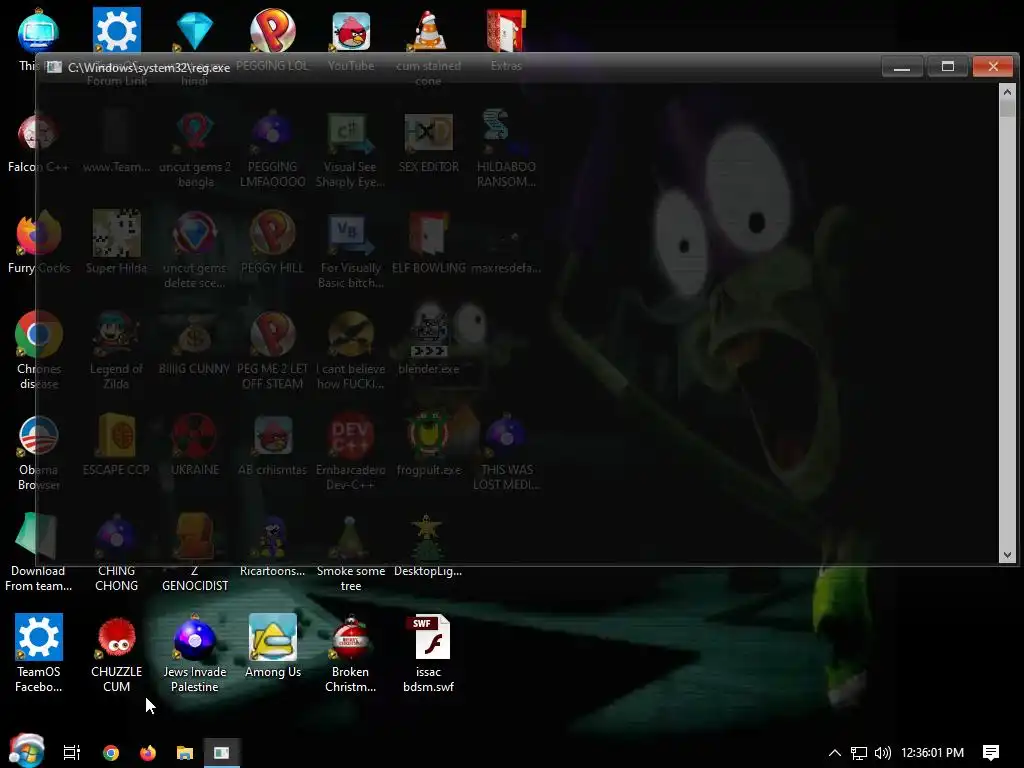1024x768 pixels.
Task: Open the network tray icon
Action: point(859,753)
